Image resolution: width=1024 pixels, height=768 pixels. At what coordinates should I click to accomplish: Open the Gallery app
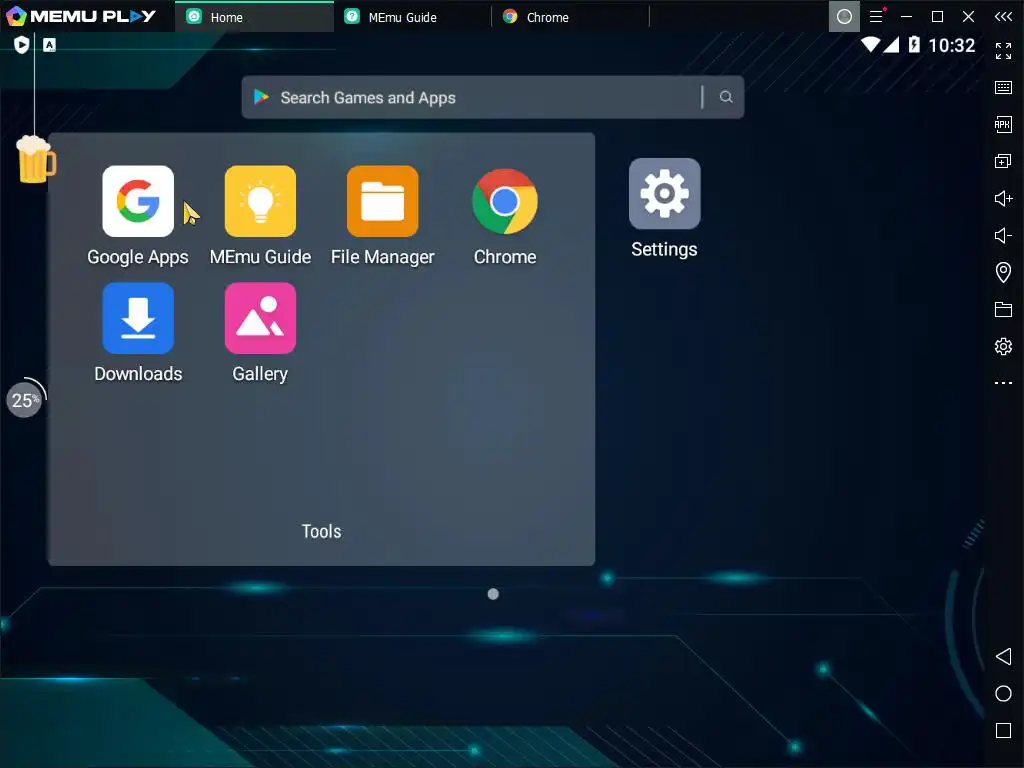[x=260, y=318]
